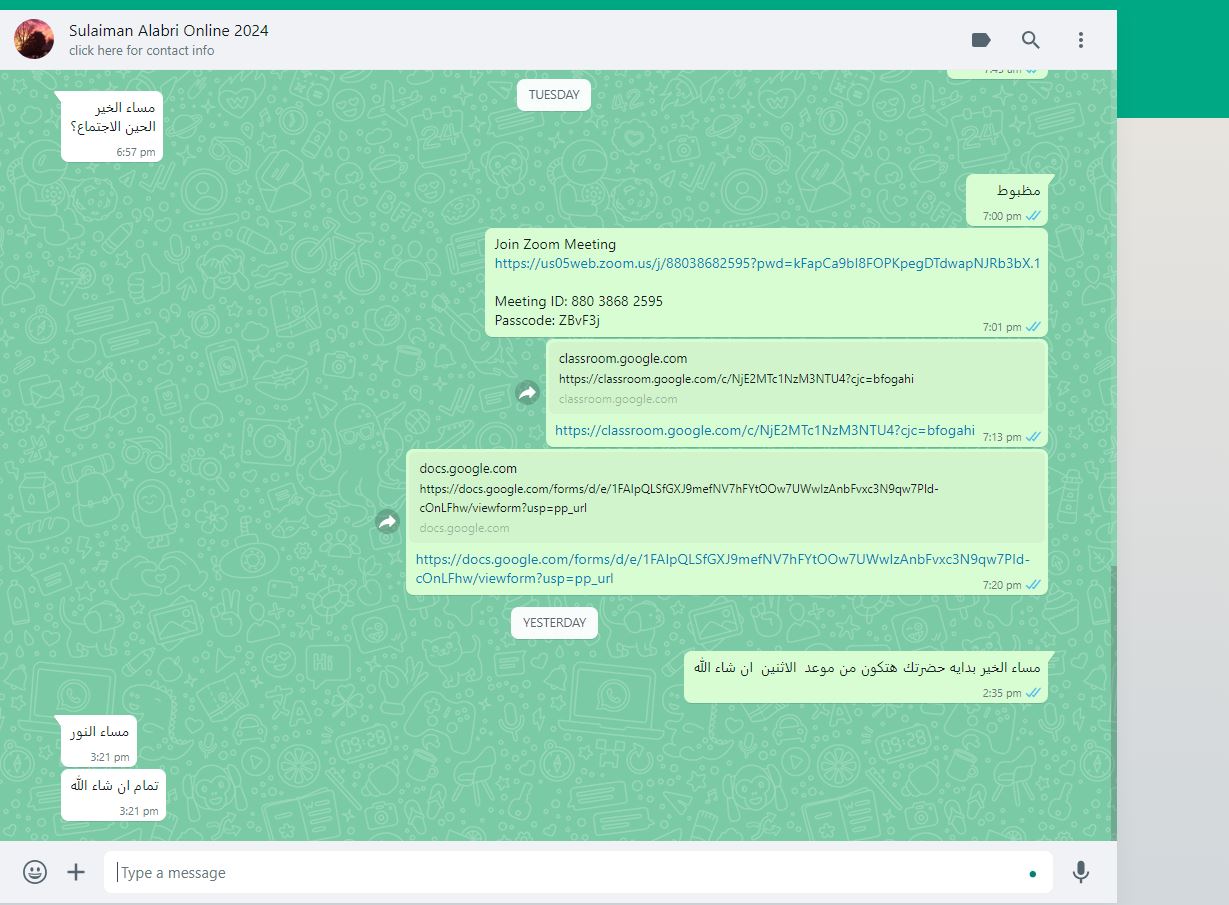Open the blue Google Classroom link
1229x905 pixels.
point(764,430)
